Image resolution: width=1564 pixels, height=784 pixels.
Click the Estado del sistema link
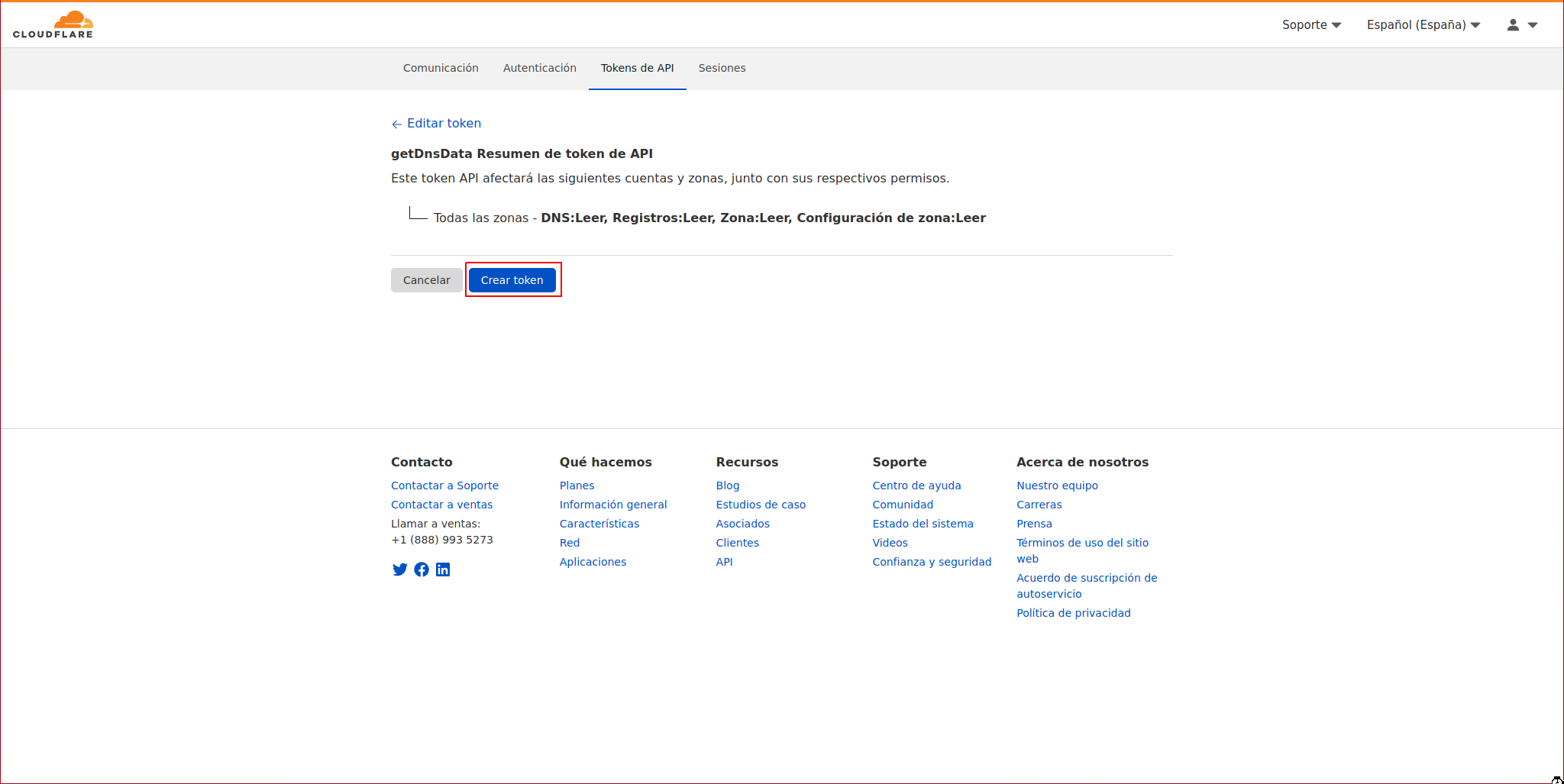923,524
